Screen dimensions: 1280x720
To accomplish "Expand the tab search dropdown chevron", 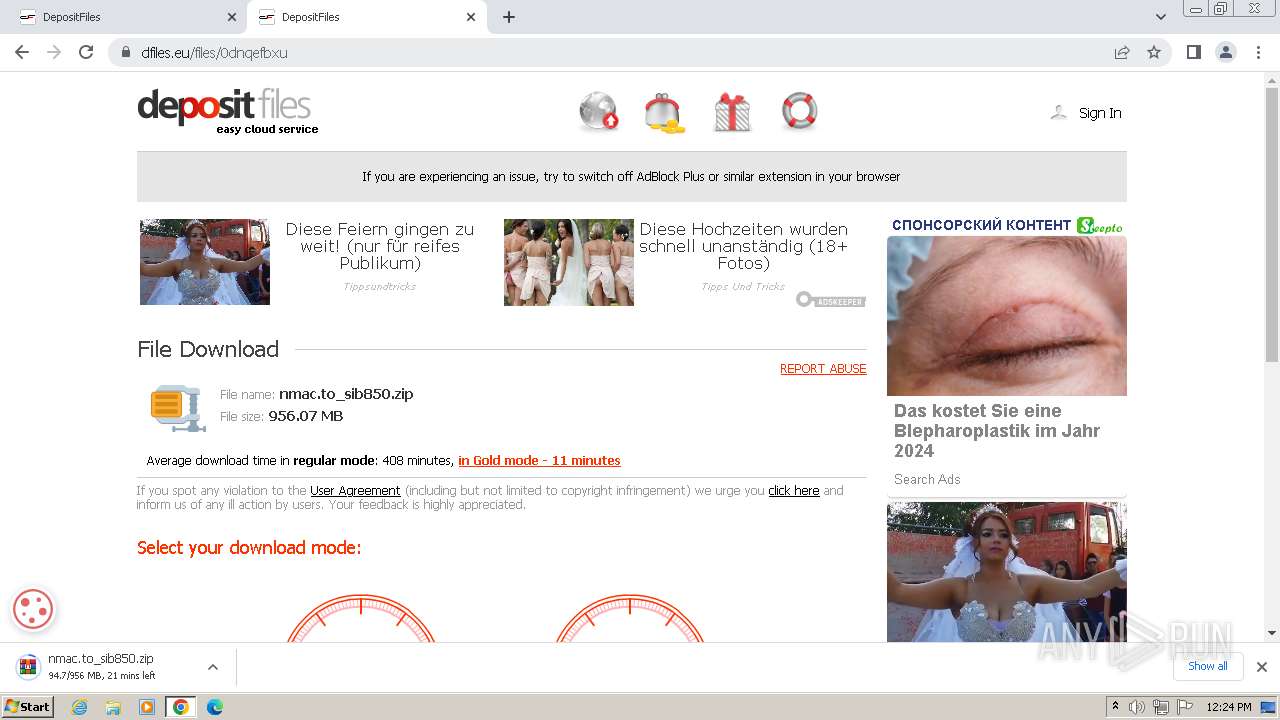I will coord(1160,17).
